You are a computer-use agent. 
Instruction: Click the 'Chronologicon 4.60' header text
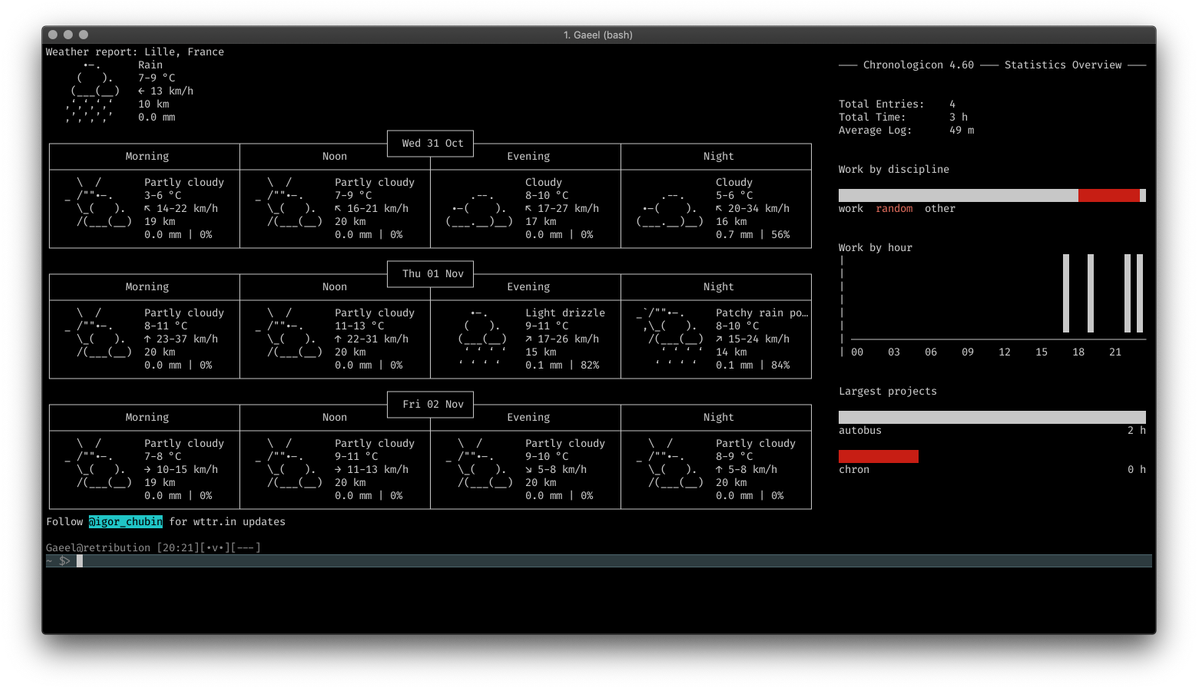[918, 65]
